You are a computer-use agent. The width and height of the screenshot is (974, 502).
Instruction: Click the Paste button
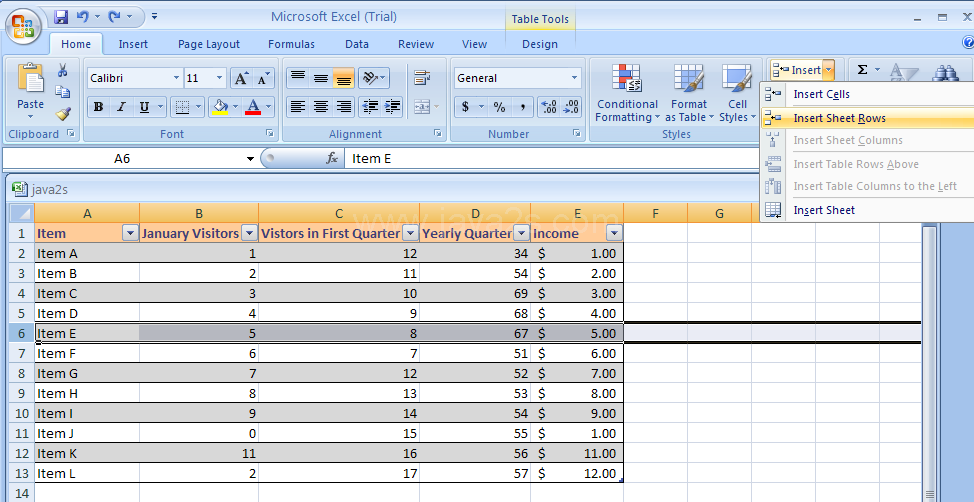pyautogui.click(x=30, y=91)
